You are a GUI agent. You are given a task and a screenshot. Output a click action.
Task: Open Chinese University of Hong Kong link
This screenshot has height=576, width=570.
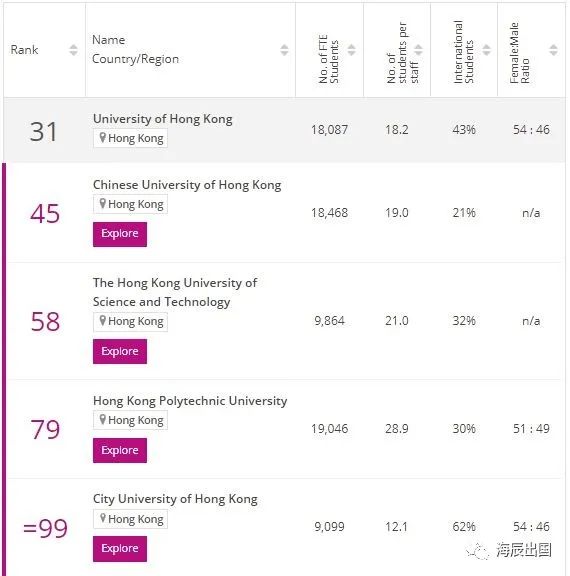click(187, 185)
